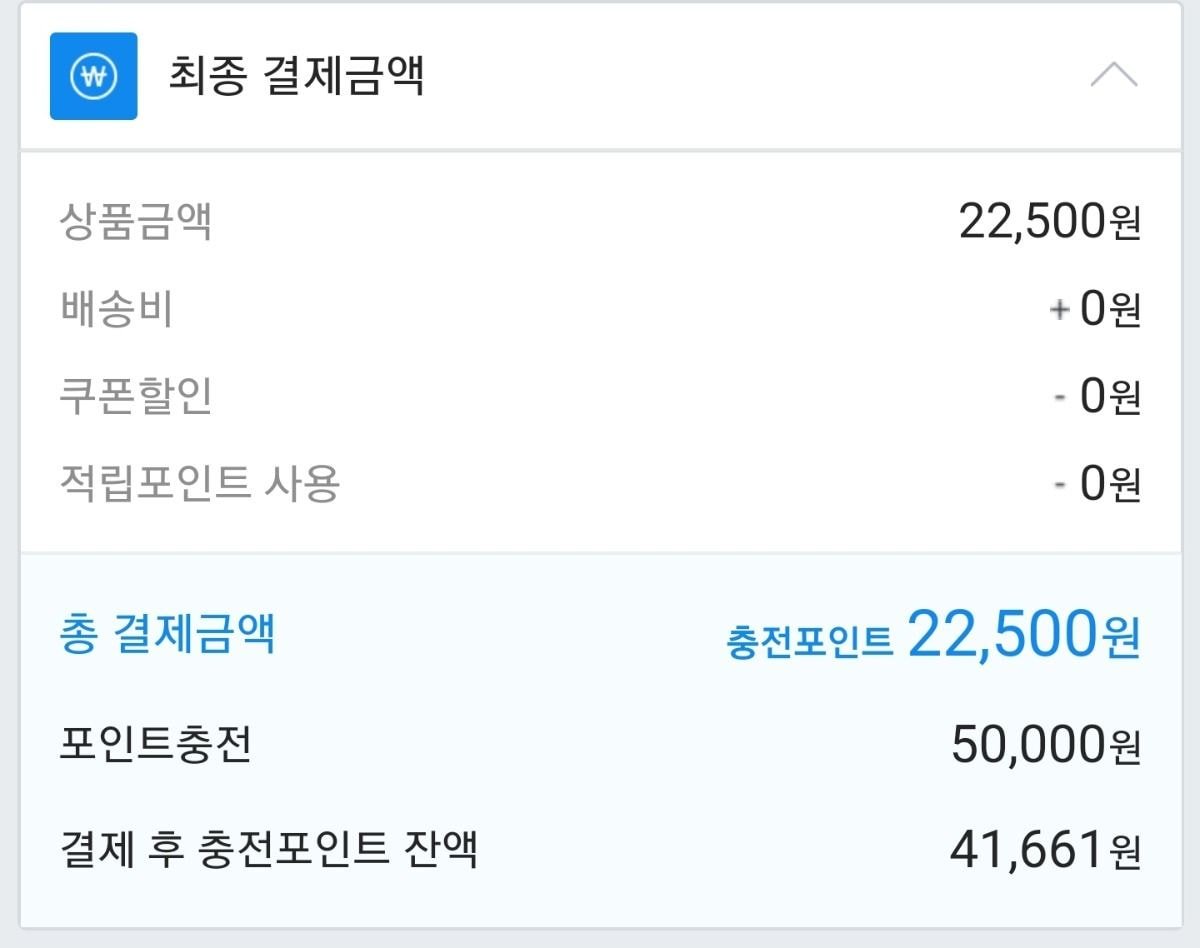This screenshot has width=1200, height=948.
Task: Select the 결제 후 충전포인트 잔액 label
Action: pos(268,851)
